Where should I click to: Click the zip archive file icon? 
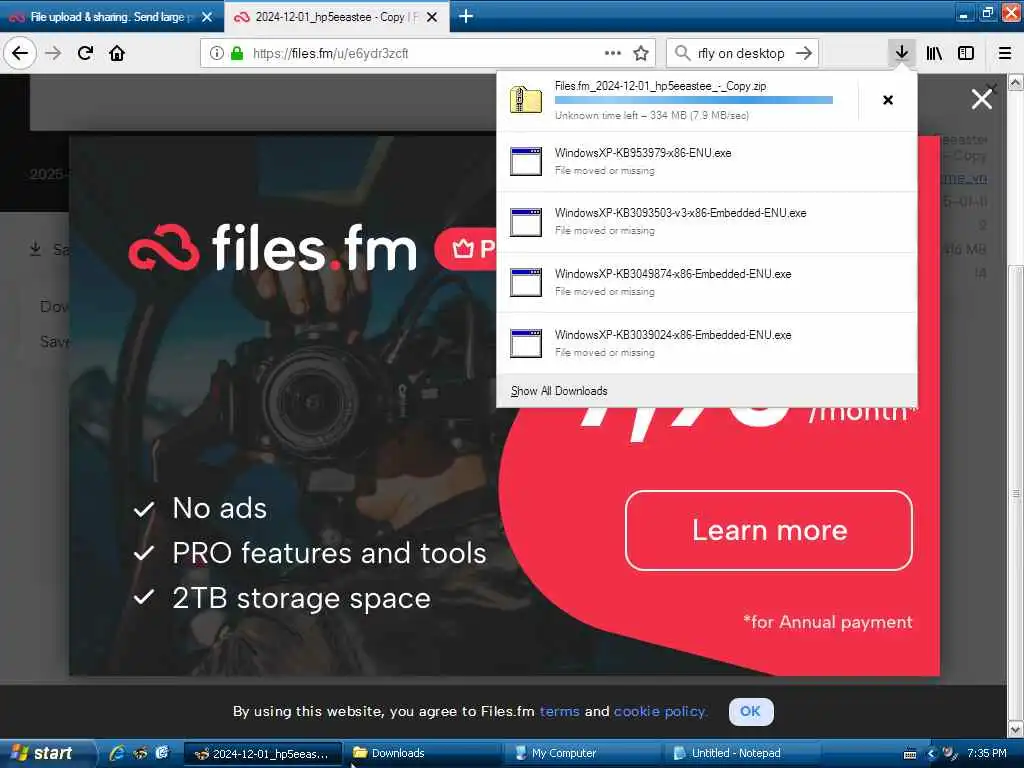tap(526, 100)
